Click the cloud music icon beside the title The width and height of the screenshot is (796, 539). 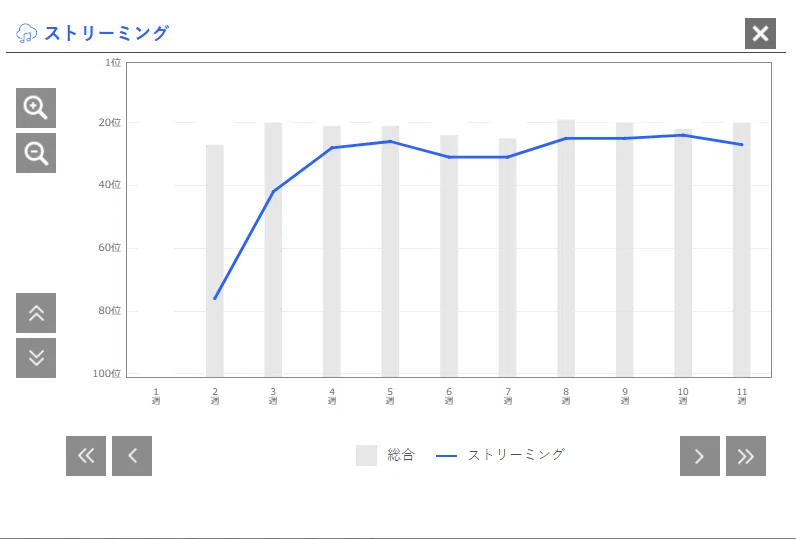(x=26, y=33)
